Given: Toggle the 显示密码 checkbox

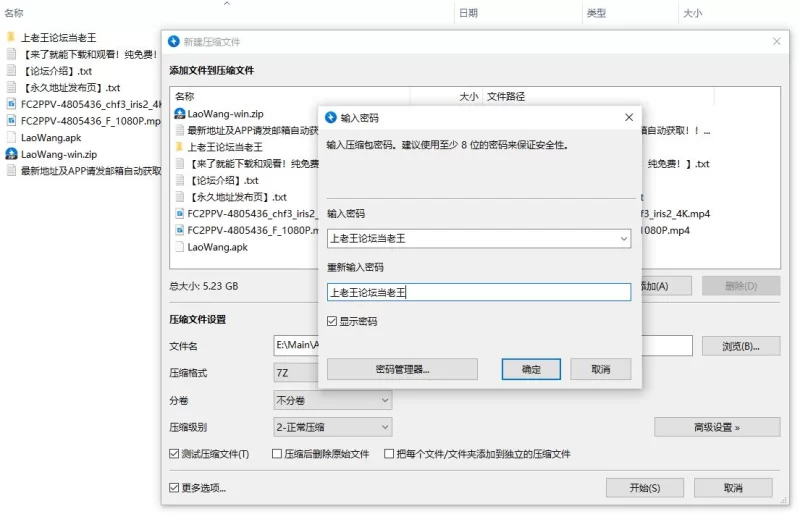Looking at the screenshot, I should point(332,321).
